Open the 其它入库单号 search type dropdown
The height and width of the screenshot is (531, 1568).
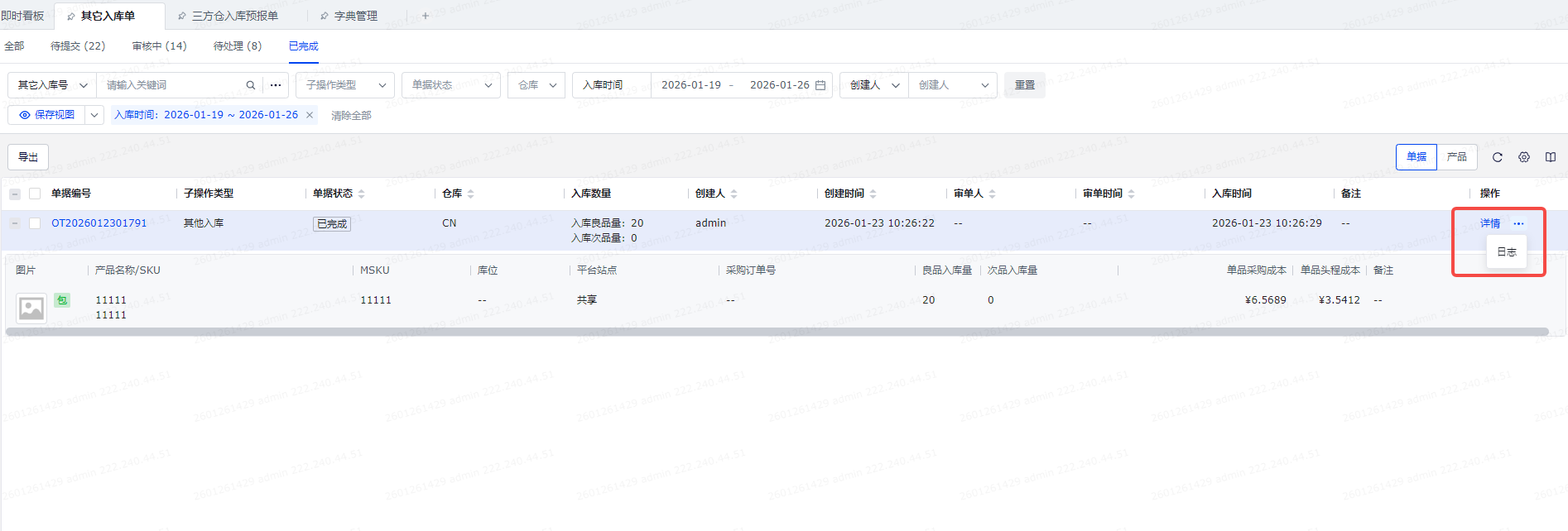[52, 85]
